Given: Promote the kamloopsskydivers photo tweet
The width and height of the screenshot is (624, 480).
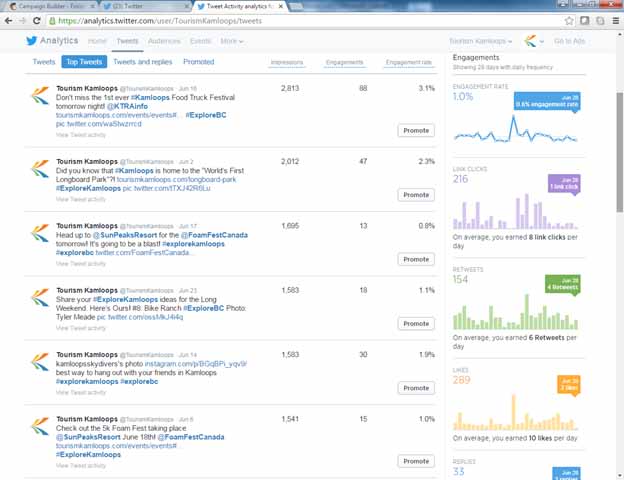Looking at the screenshot, I should pos(416,388).
